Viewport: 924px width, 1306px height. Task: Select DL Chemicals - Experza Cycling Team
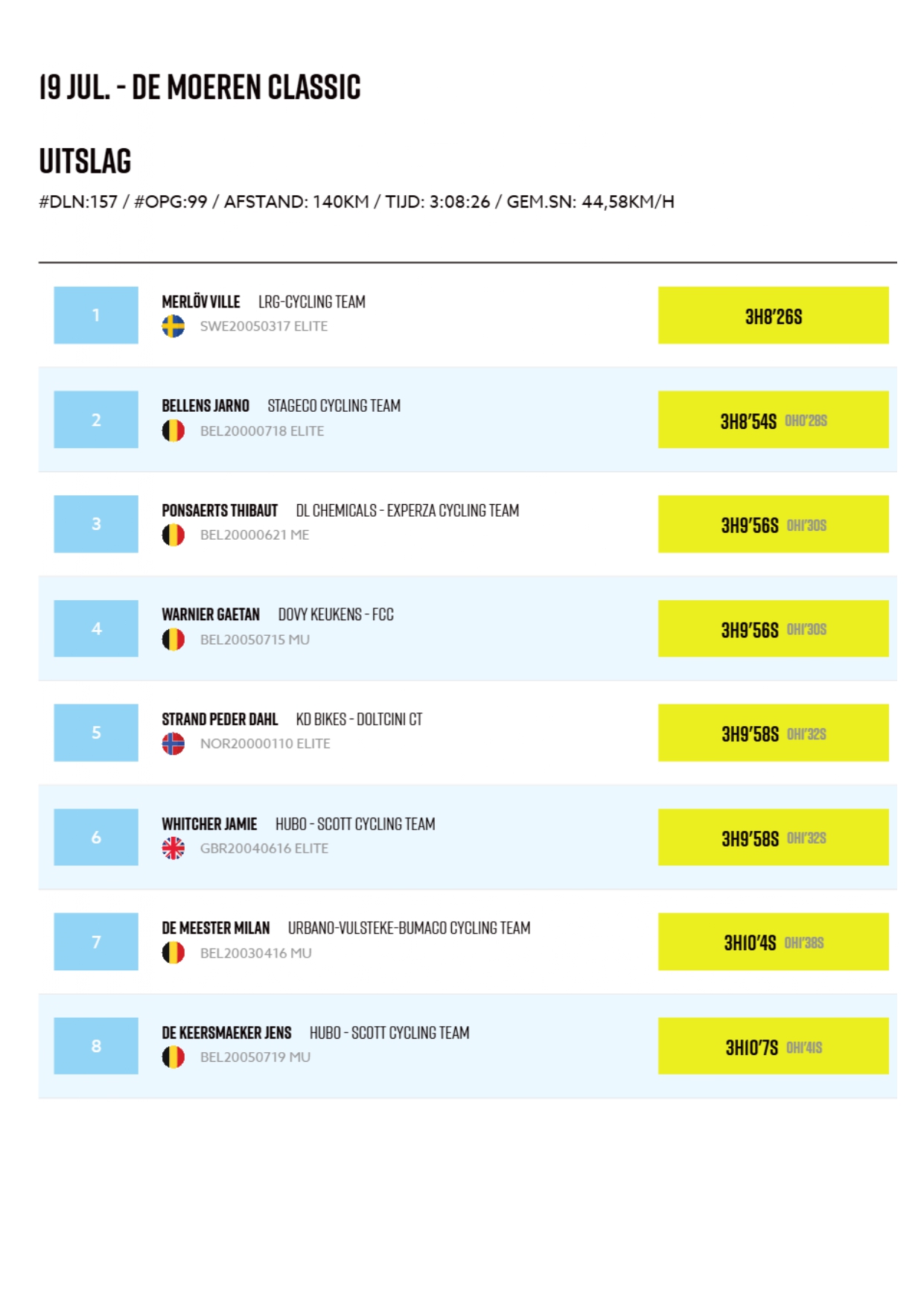[407, 511]
